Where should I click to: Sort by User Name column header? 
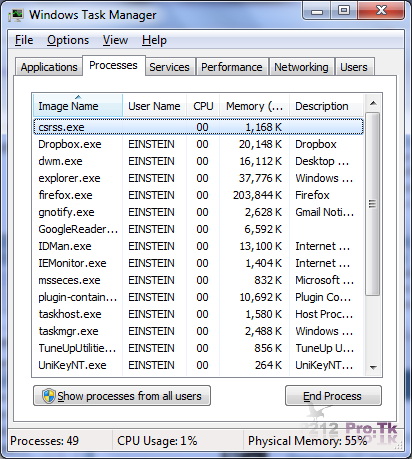154,106
